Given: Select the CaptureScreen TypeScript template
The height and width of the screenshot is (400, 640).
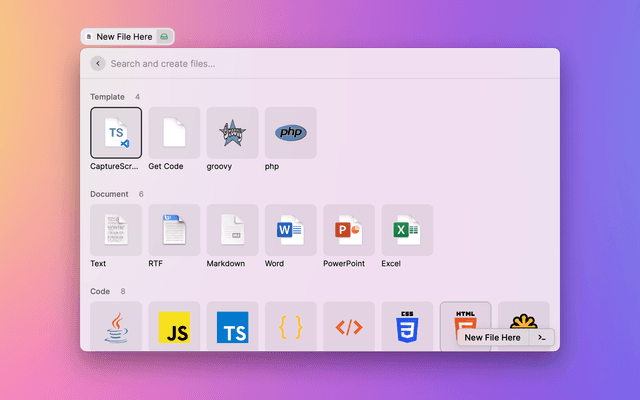Looking at the screenshot, I should (x=116, y=133).
